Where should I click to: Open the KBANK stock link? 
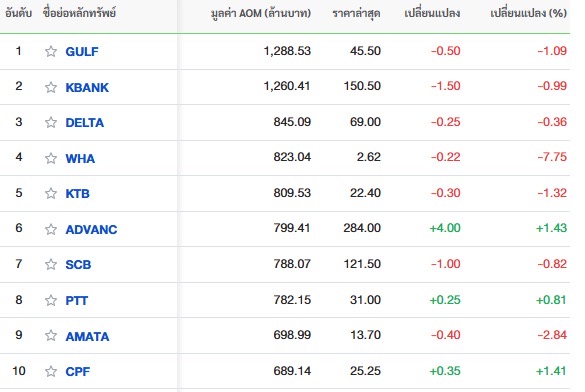87,87
